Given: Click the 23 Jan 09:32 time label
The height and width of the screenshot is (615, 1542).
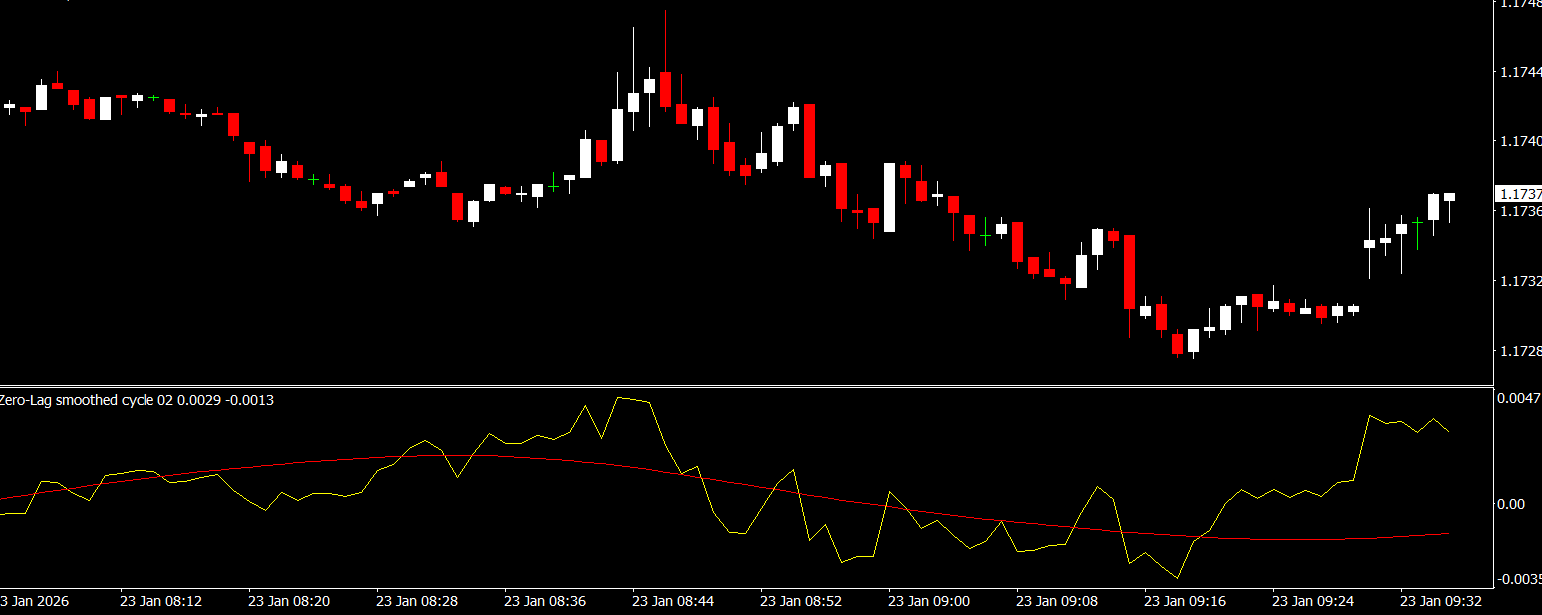Looking at the screenshot, I should click(1441, 601).
